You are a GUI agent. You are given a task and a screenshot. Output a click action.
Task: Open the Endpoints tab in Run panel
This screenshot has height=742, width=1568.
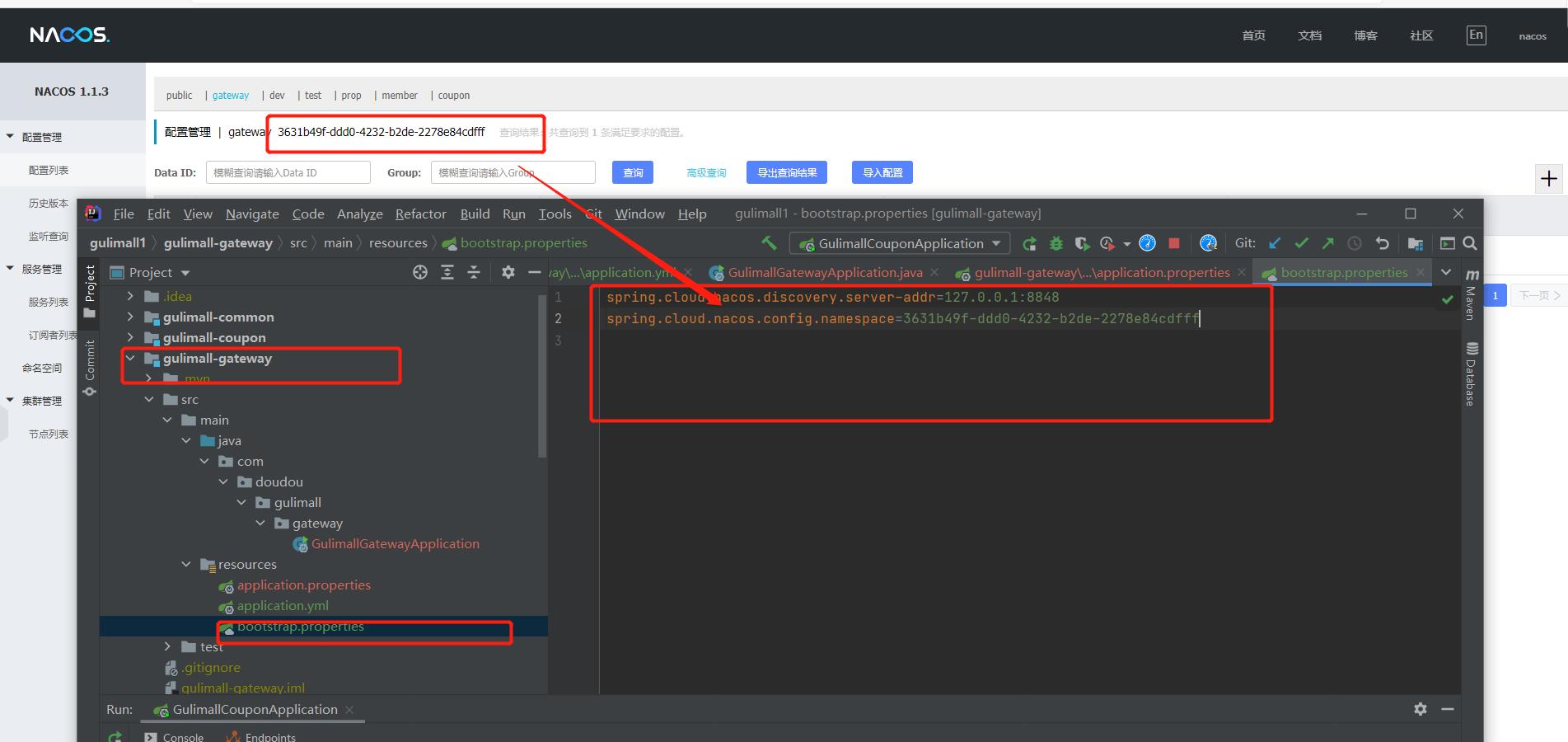pos(261,736)
